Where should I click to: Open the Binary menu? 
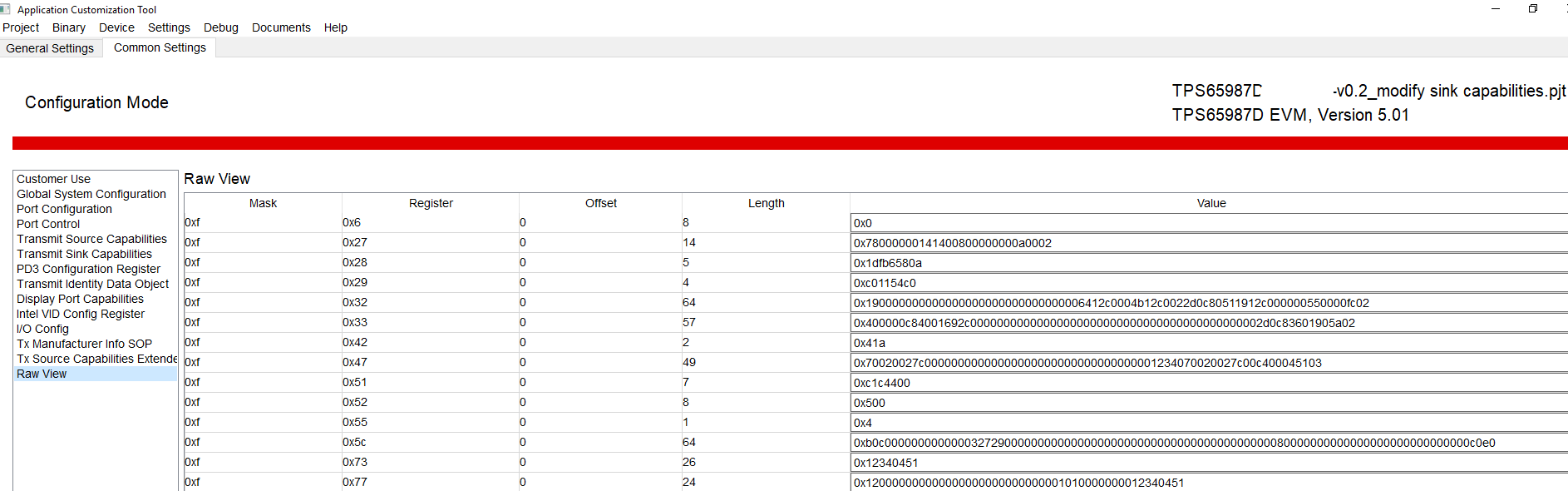tap(69, 27)
